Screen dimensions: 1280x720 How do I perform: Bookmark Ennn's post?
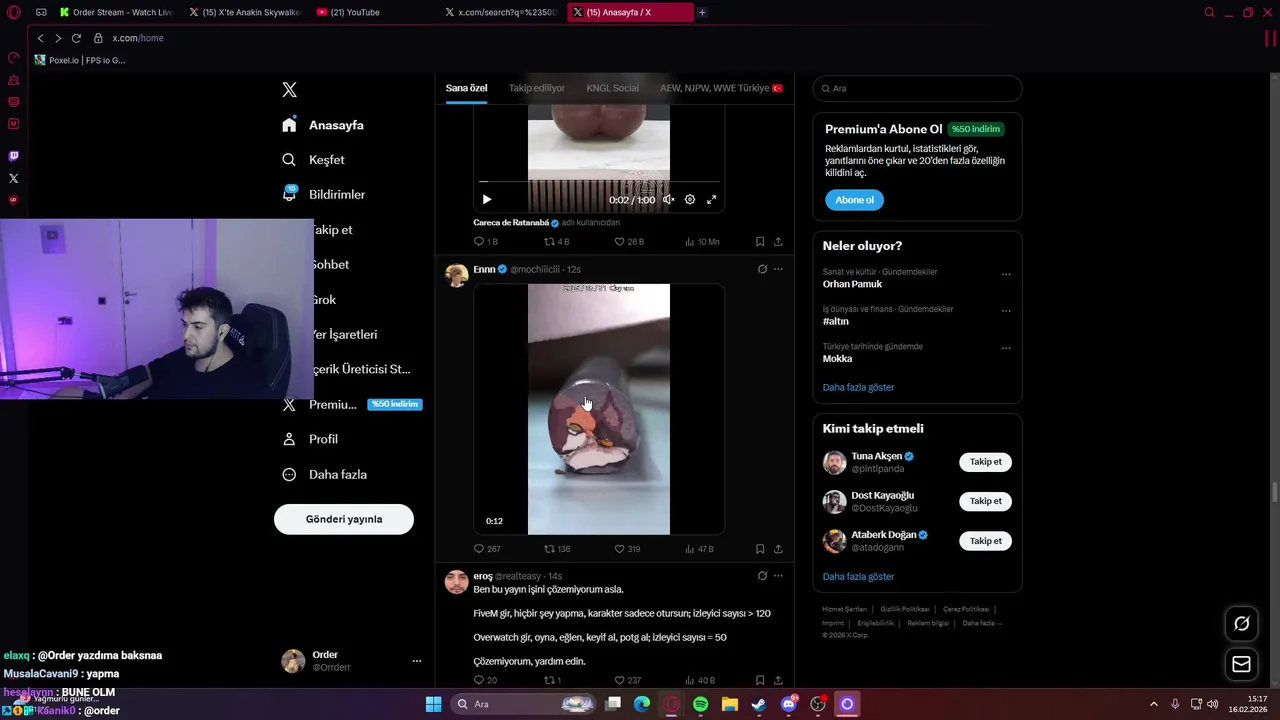(x=760, y=549)
